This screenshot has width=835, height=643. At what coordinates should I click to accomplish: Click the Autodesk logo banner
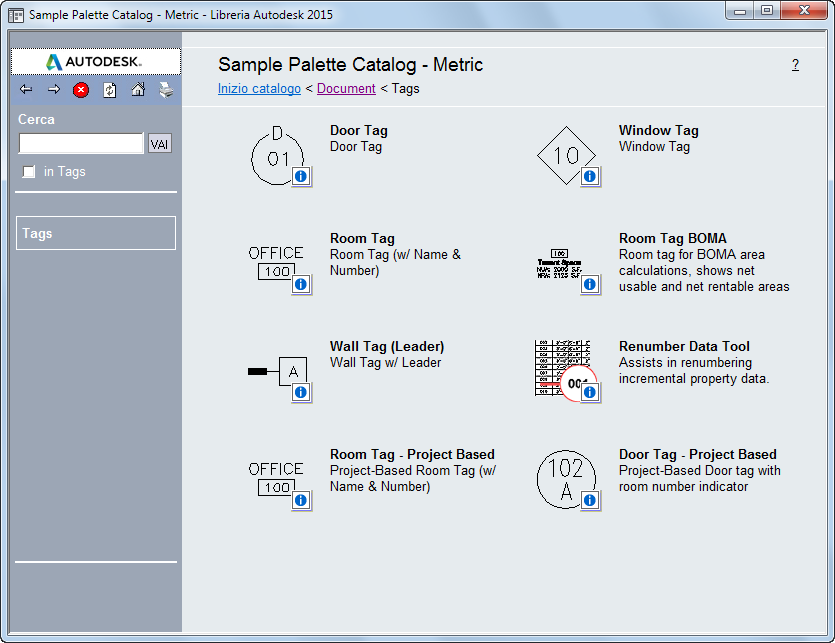[96, 62]
